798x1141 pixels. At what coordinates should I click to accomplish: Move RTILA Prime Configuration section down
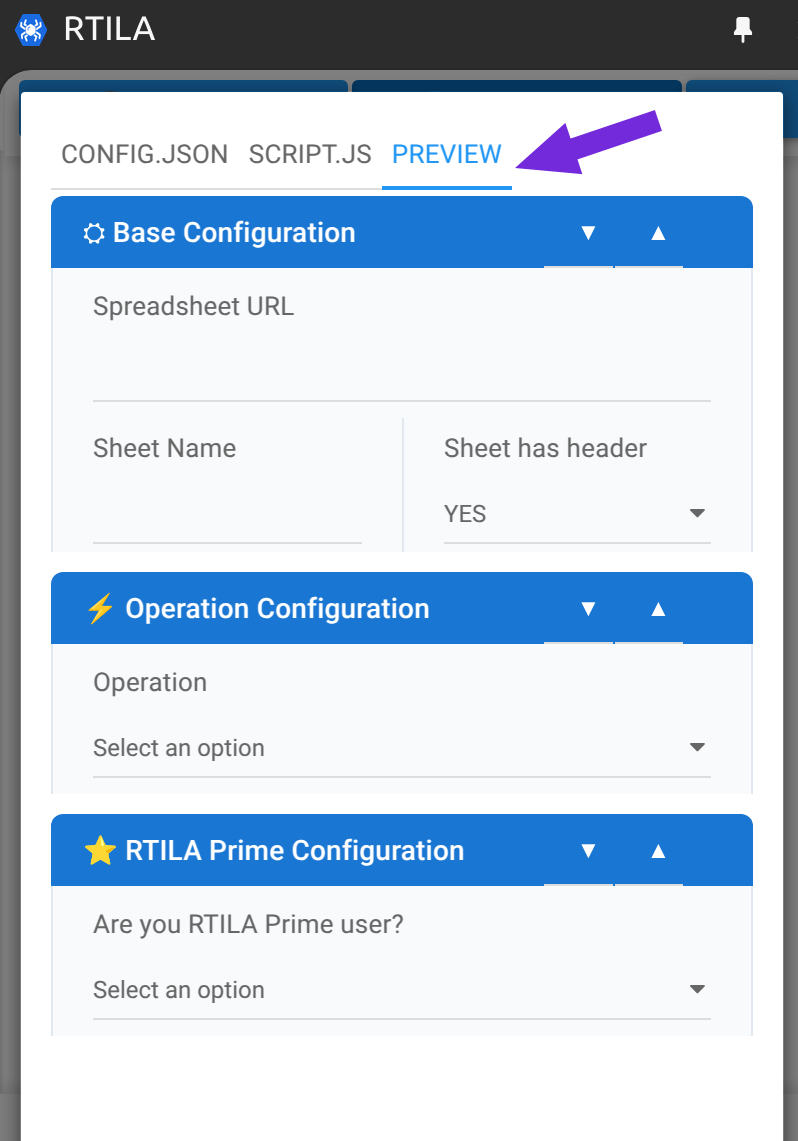point(588,851)
